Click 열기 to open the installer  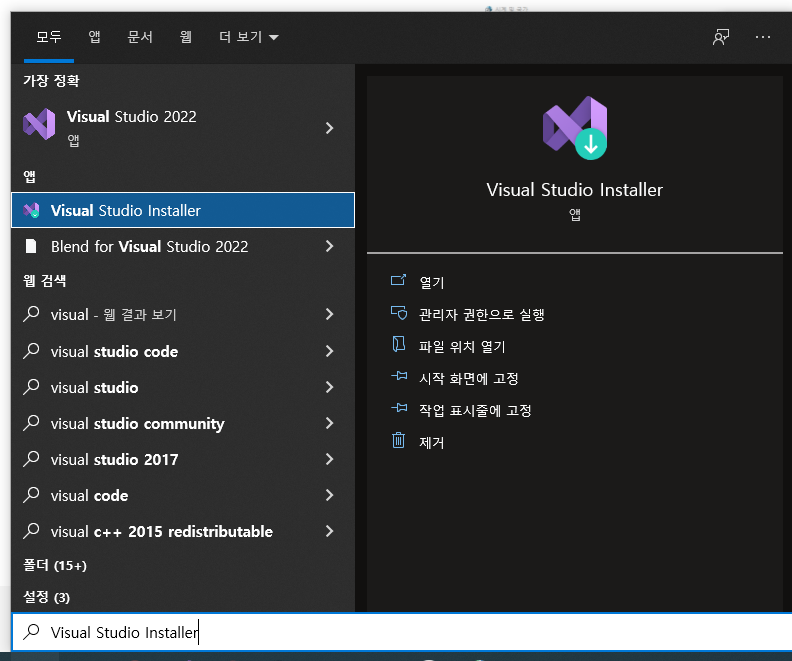432,282
